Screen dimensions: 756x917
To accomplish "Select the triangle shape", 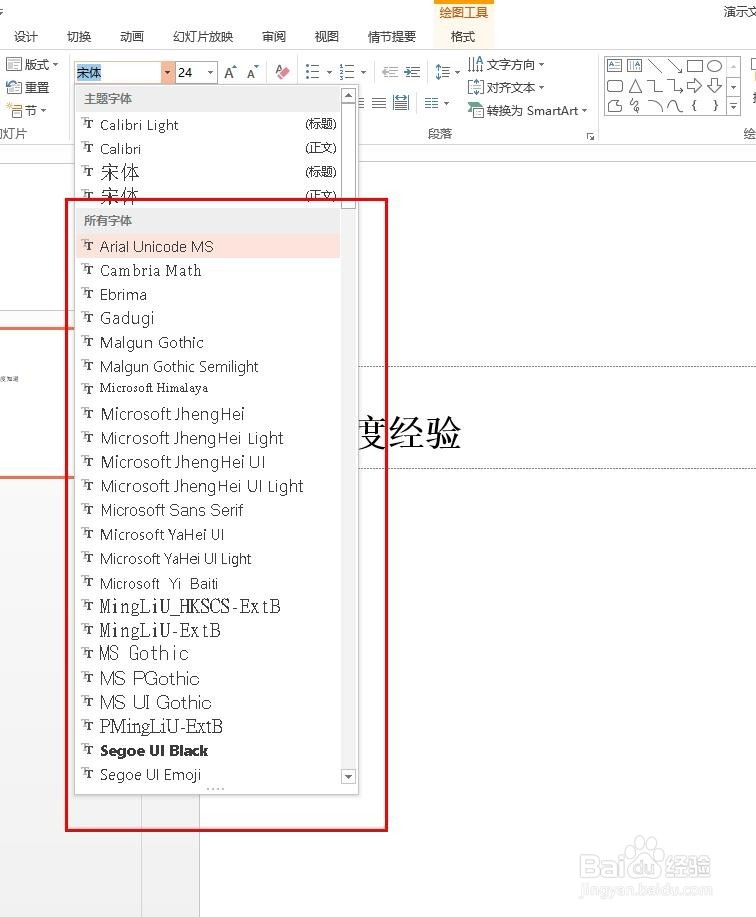I will (x=635, y=87).
